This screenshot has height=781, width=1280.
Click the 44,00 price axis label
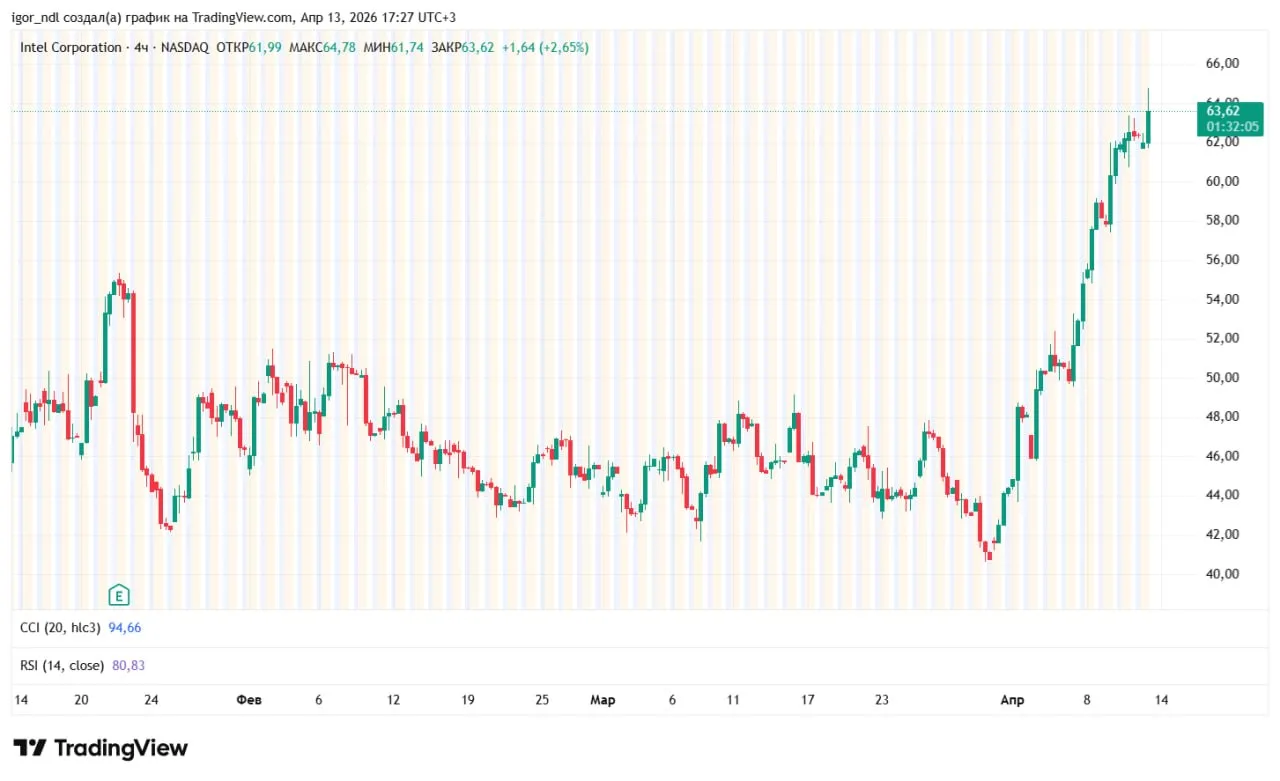pyautogui.click(x=1222, y=495)
